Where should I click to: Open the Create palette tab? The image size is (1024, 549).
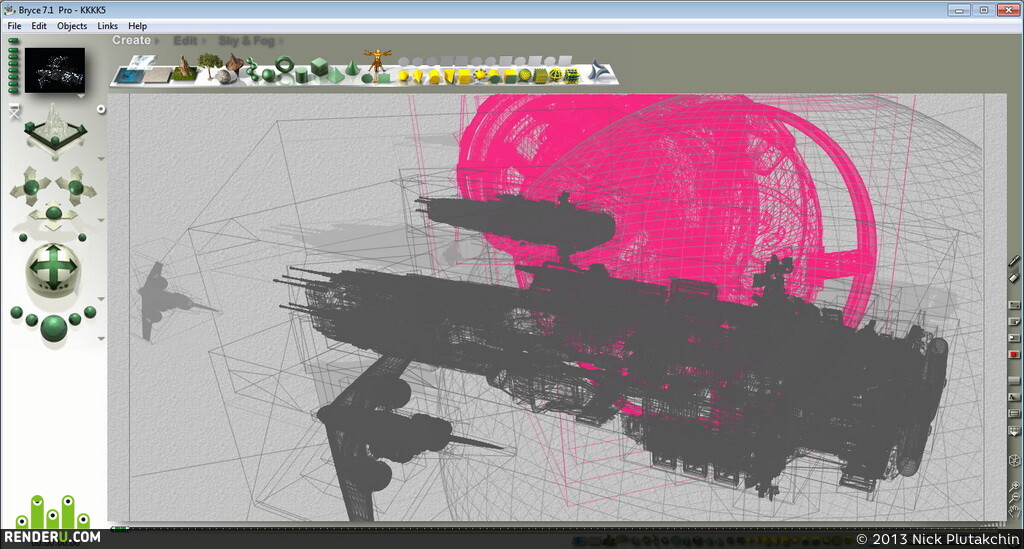(131, 40)
